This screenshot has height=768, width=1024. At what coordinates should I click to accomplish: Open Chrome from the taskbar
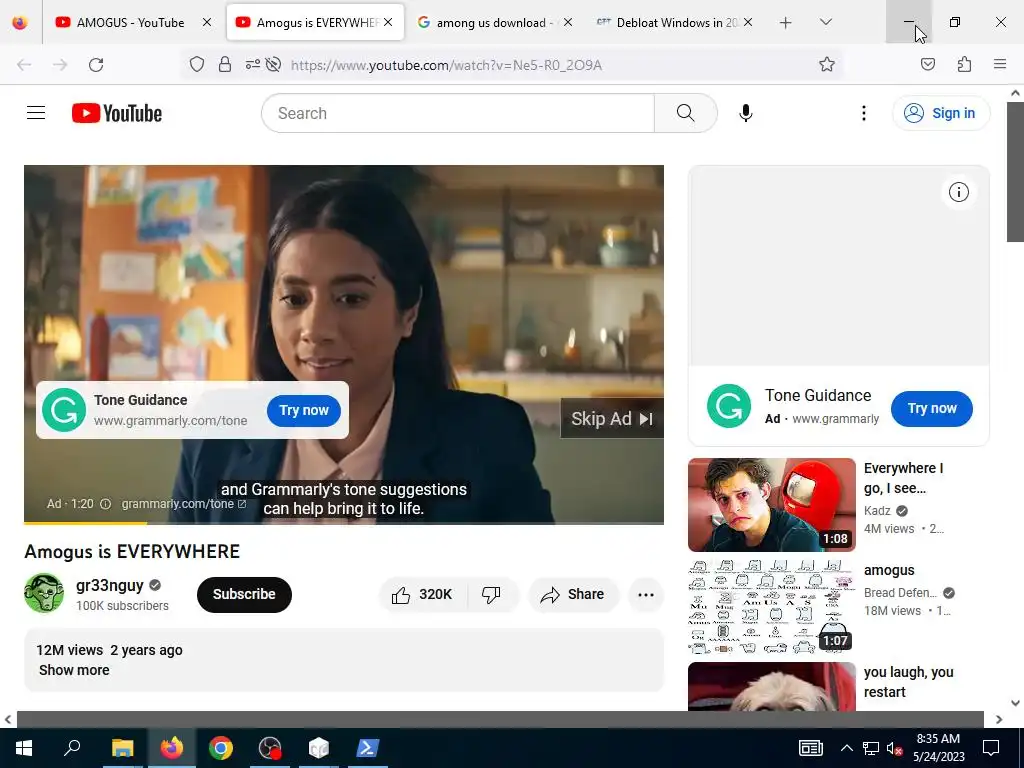click(221, 748)
